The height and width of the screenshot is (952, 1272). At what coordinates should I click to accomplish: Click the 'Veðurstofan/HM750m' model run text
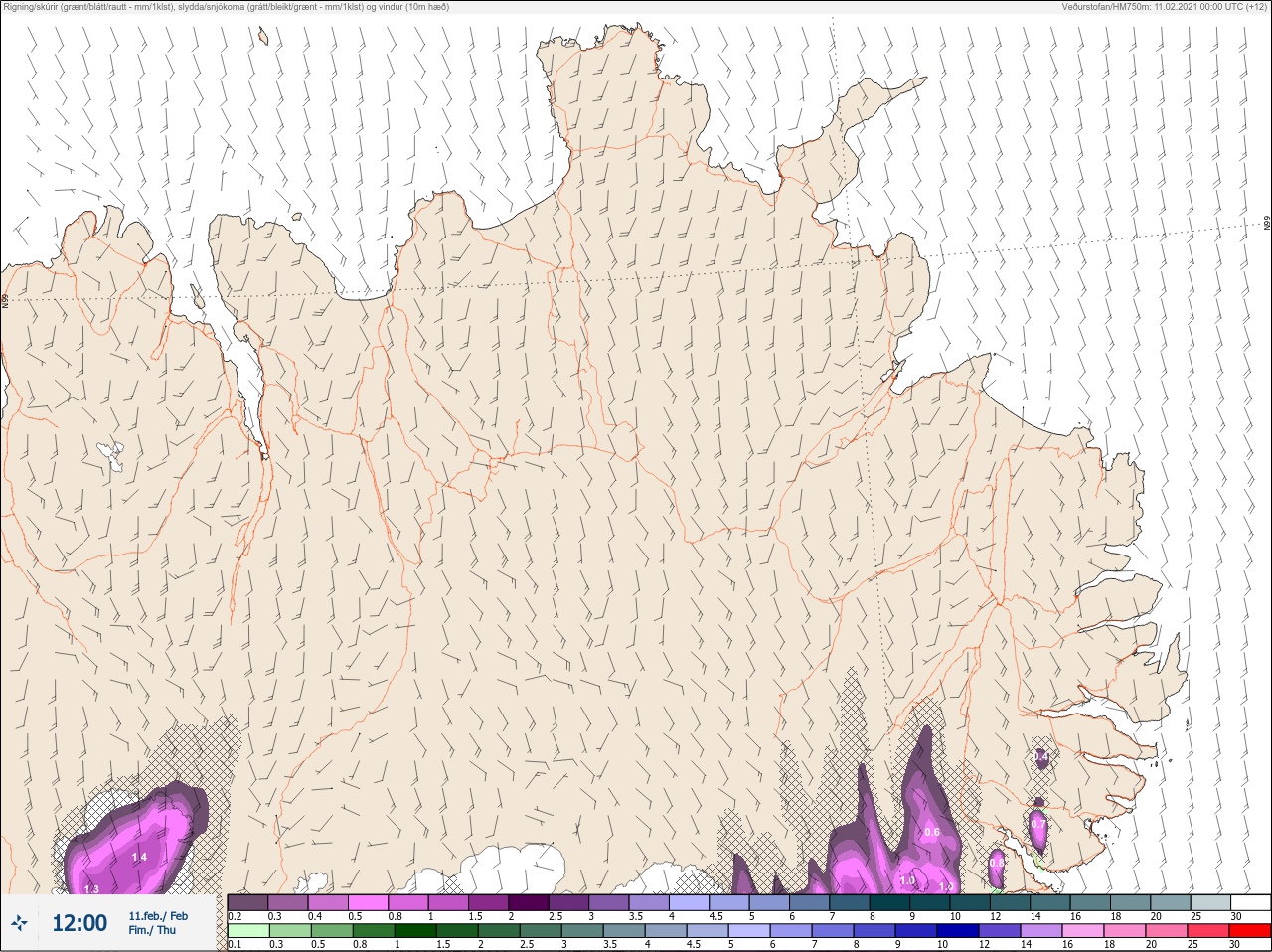[1165, 7]
